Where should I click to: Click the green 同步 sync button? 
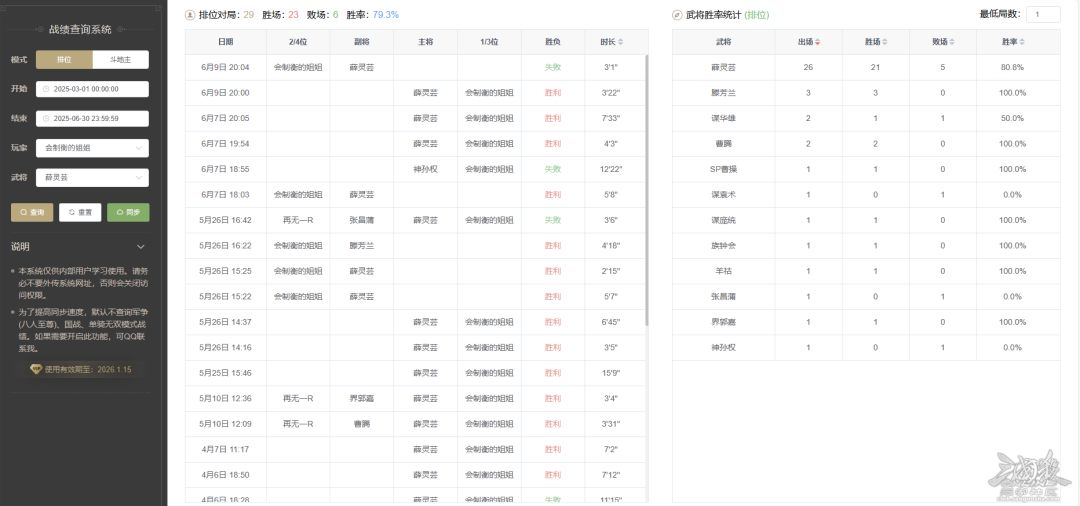tap(128, 213)
